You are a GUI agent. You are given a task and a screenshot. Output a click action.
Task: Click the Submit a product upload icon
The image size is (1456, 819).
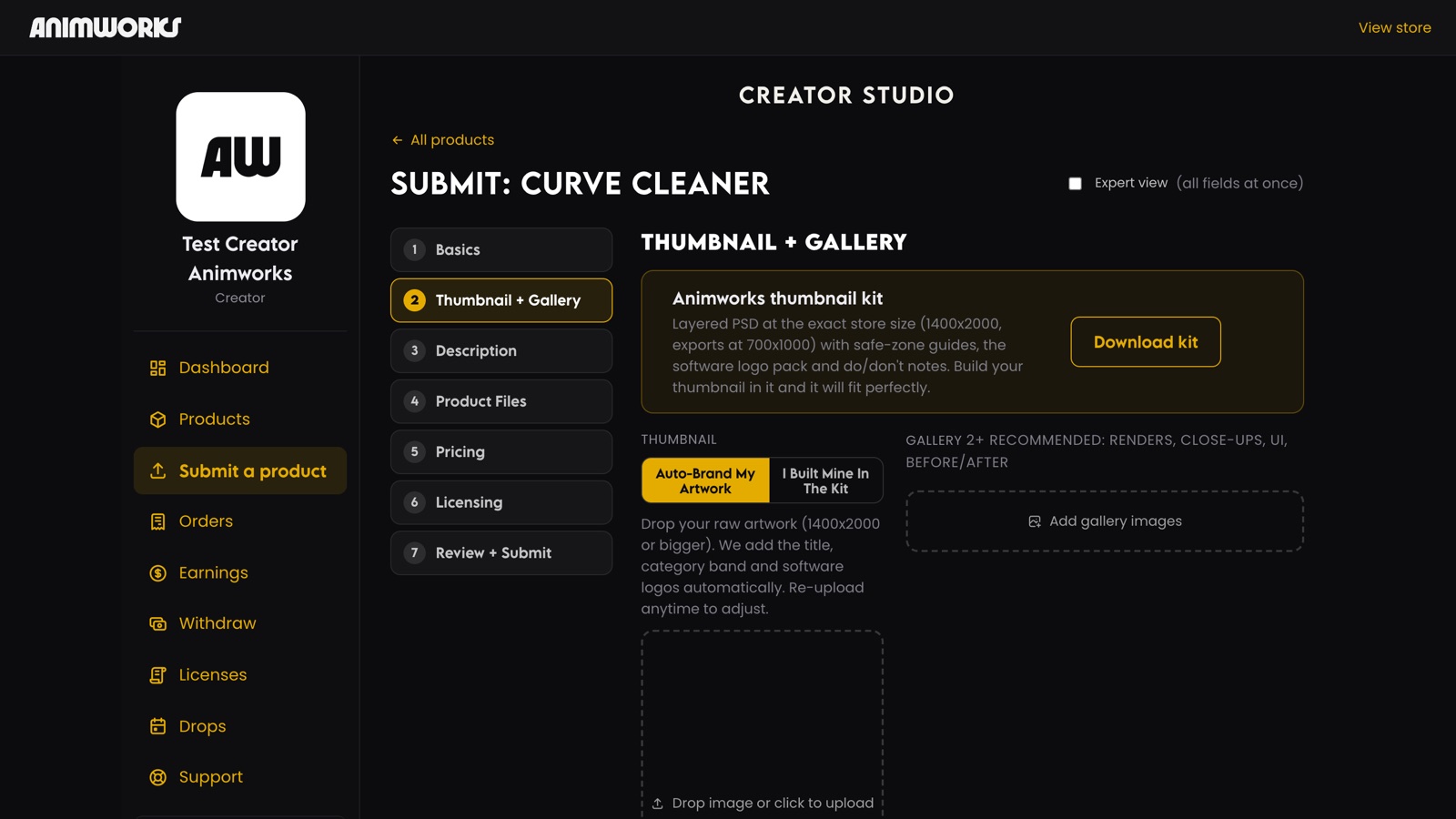(x=157, y=470)
